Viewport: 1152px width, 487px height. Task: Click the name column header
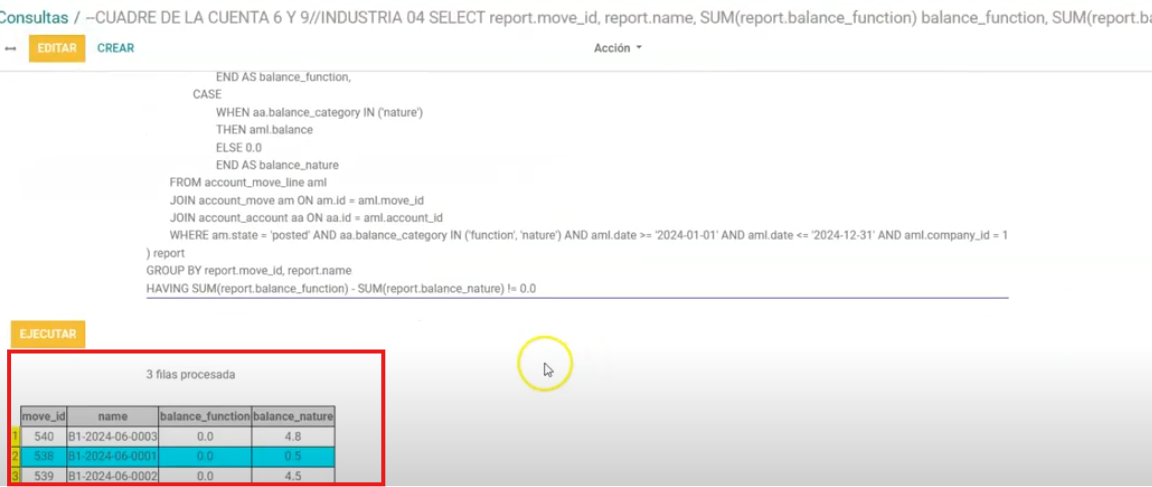(111, 415)
